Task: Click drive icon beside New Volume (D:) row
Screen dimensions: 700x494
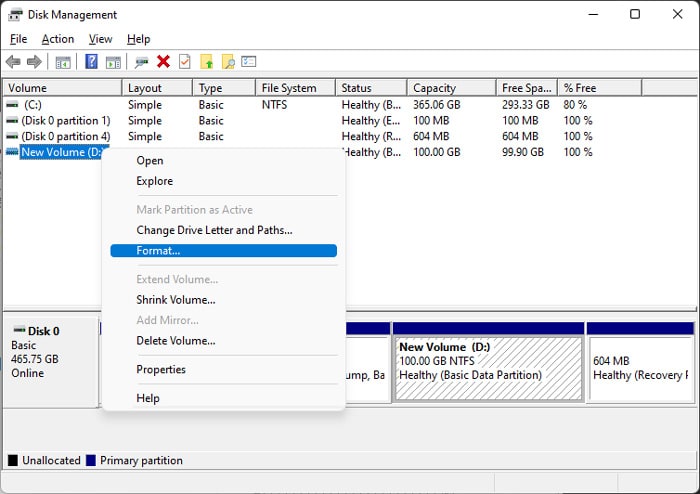Action: [12, 152]
